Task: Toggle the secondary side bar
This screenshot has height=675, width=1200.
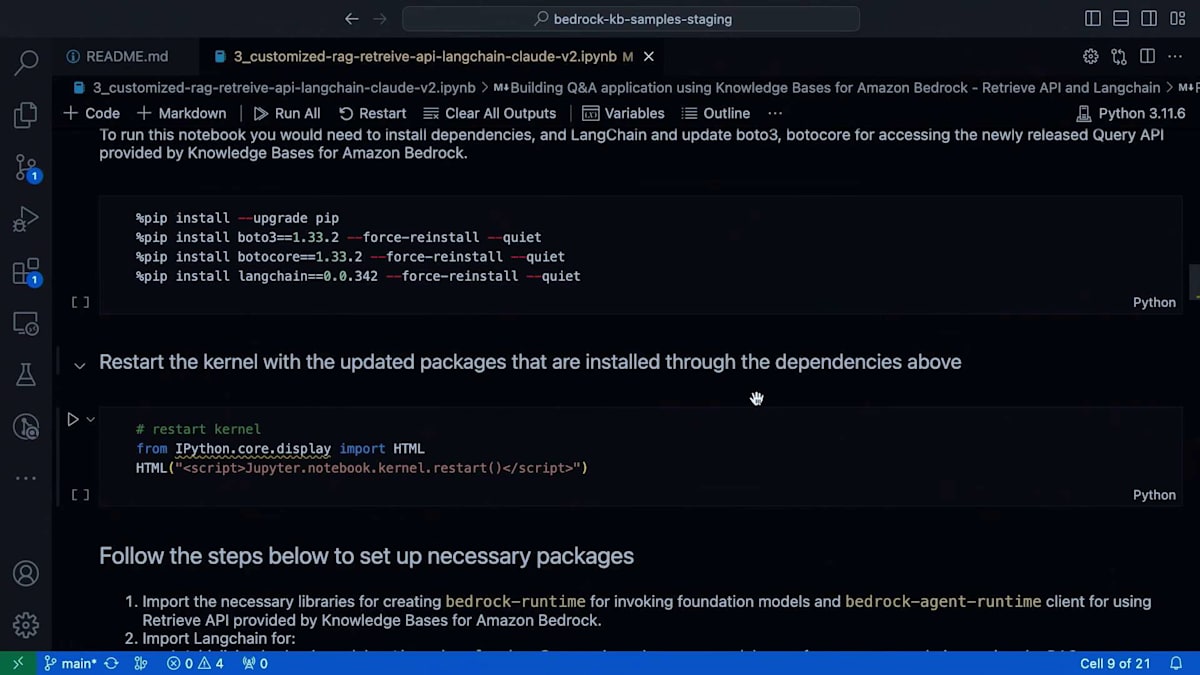Action: click(x=1149, y=19)
